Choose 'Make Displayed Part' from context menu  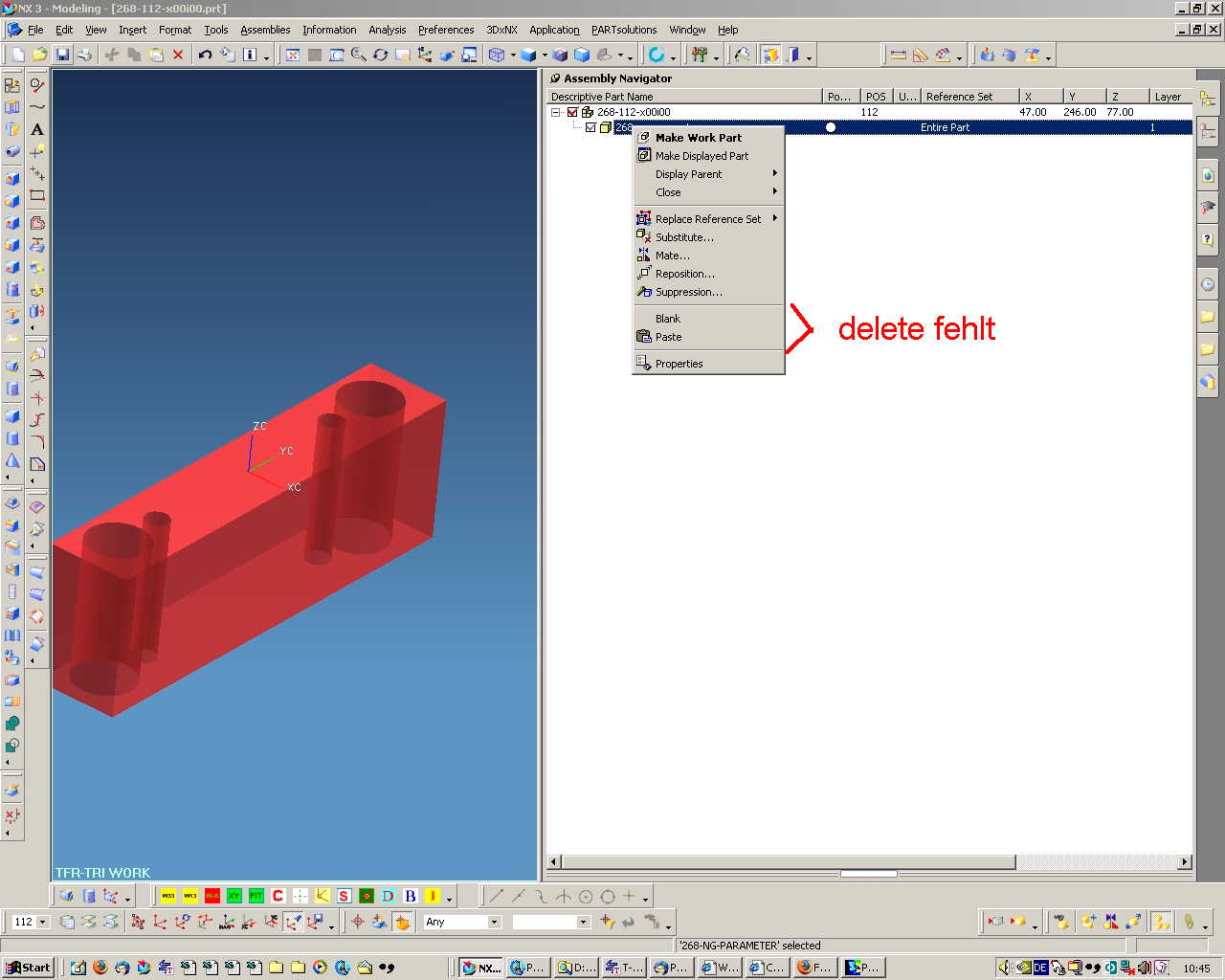click(708, 156)
